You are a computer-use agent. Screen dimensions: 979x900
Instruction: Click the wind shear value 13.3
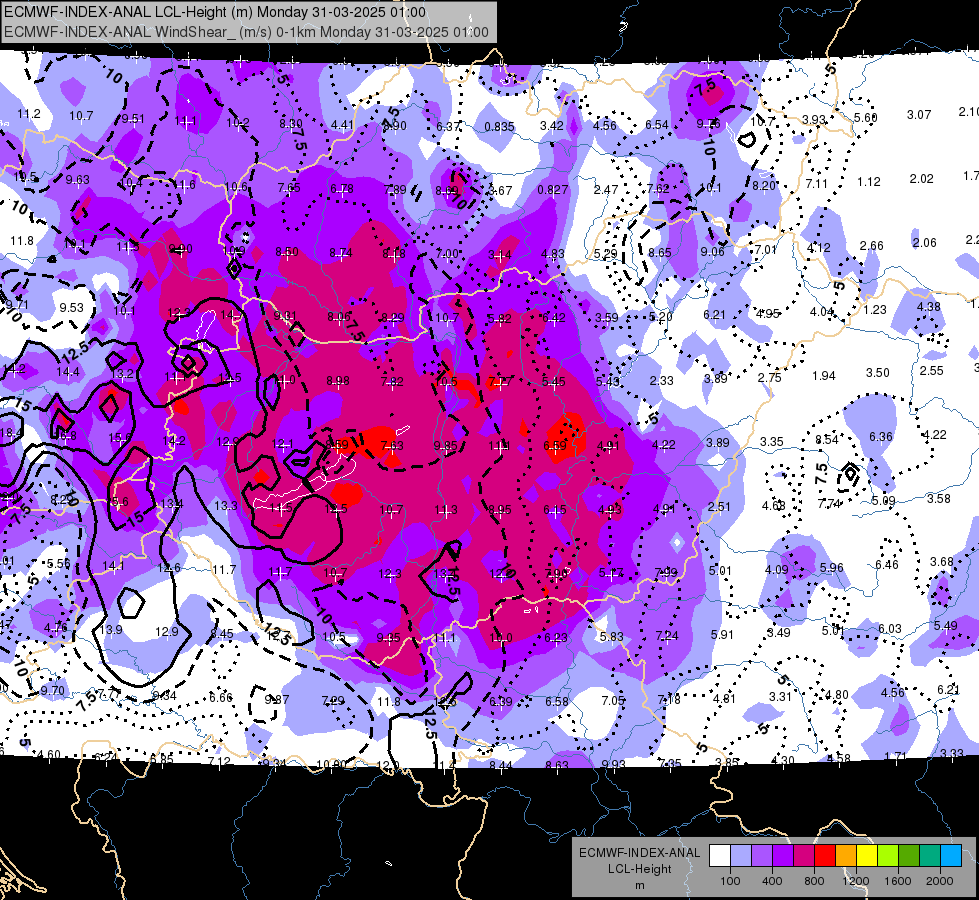(226, 505)
